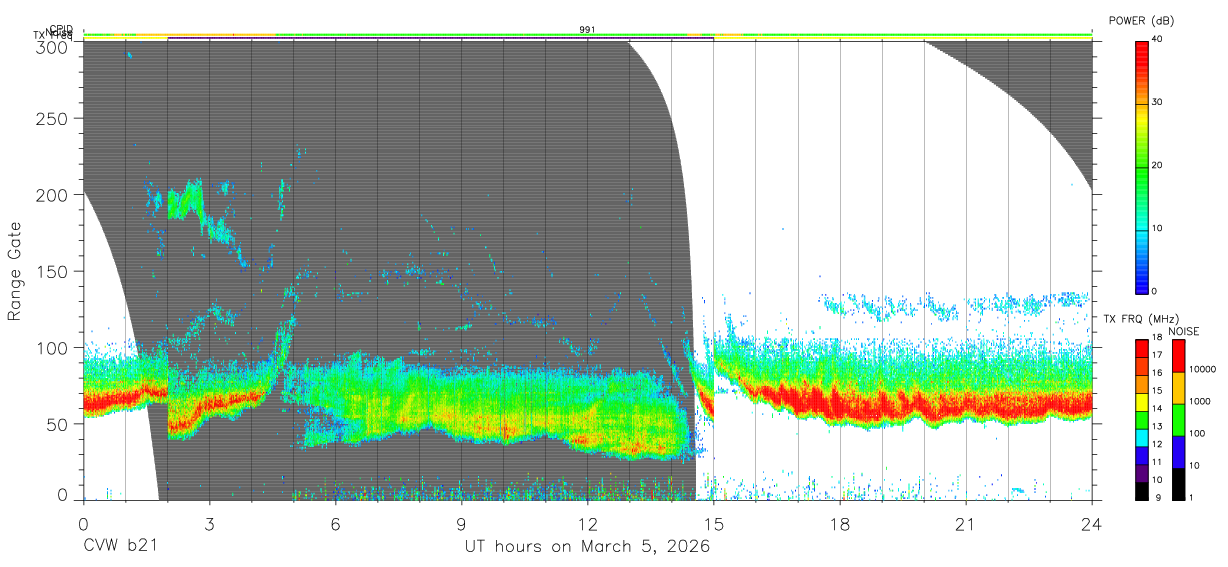Click the 15 label on TX FRQ legend

(1157, 391)
